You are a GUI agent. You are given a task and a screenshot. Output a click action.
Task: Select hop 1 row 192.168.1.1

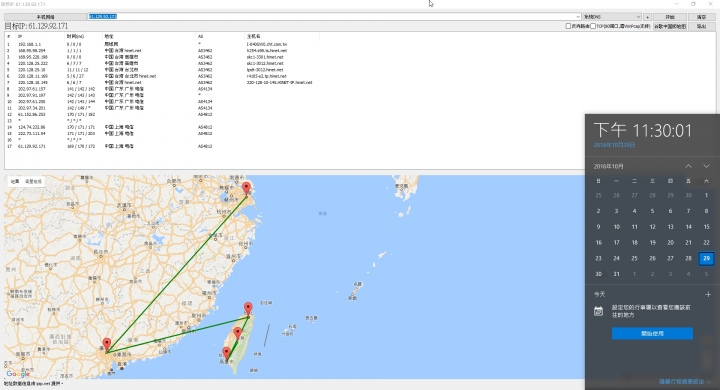coord(161,44)
